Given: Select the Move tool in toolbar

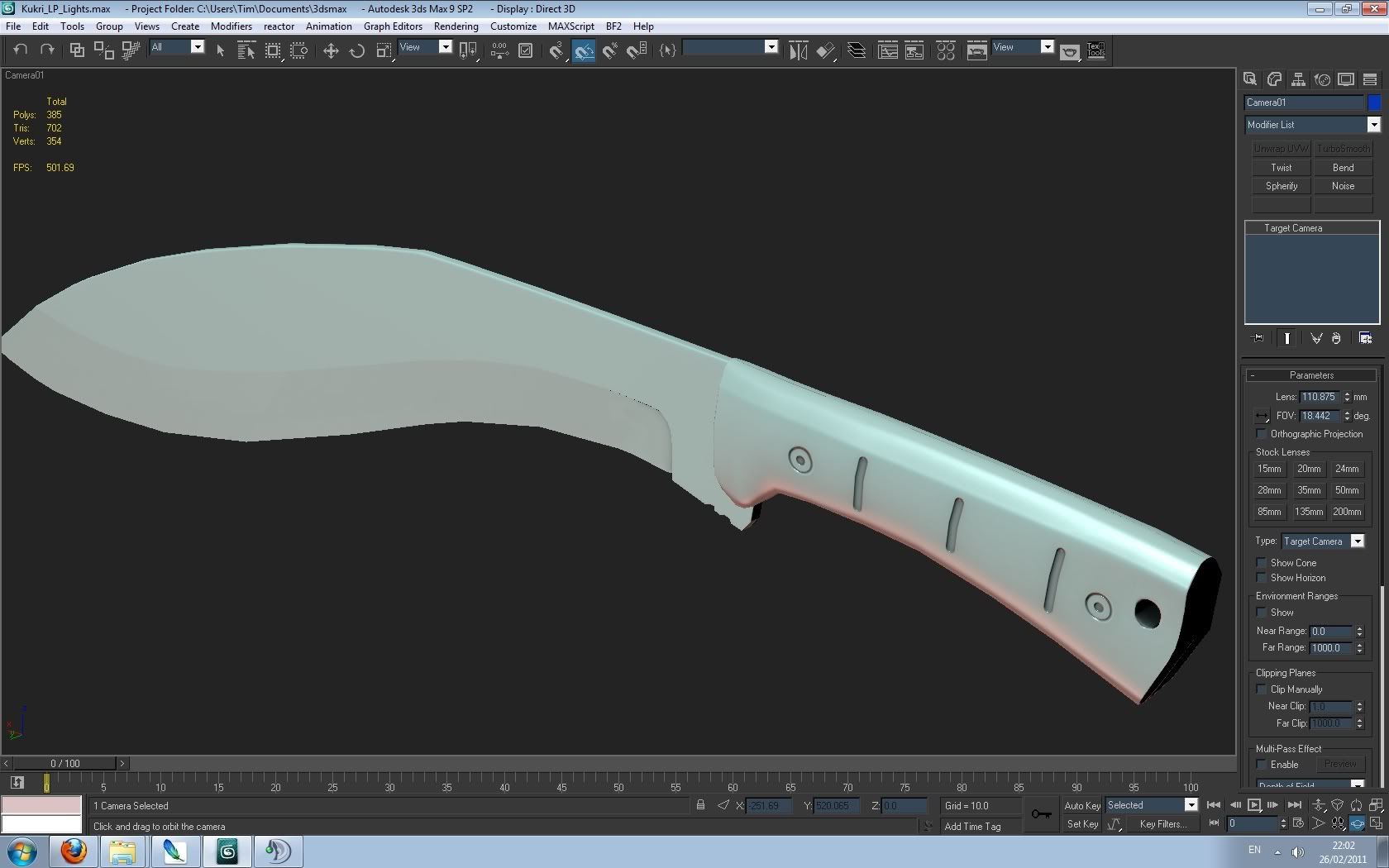Looking at the screenshot, I should (x=331, y=50).
